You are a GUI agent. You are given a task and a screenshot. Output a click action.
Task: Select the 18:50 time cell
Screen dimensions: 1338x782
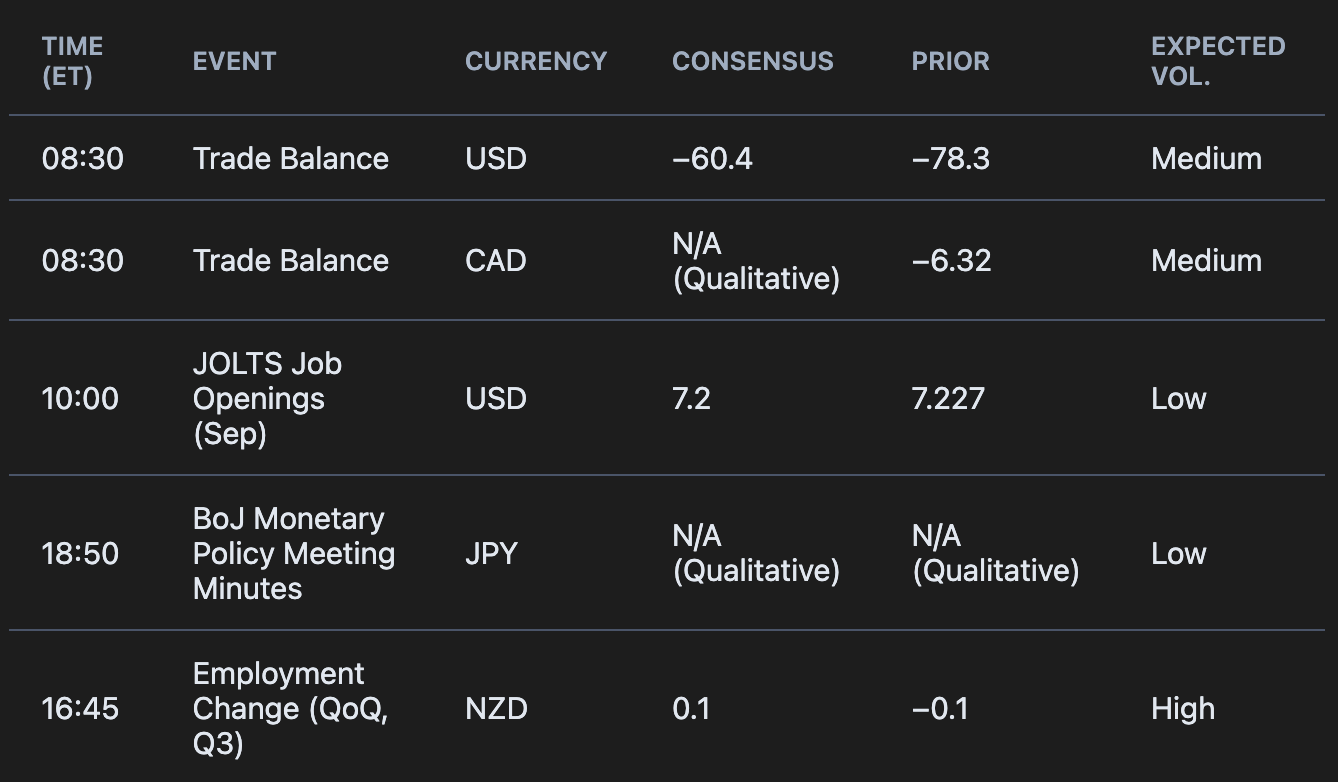80,554
